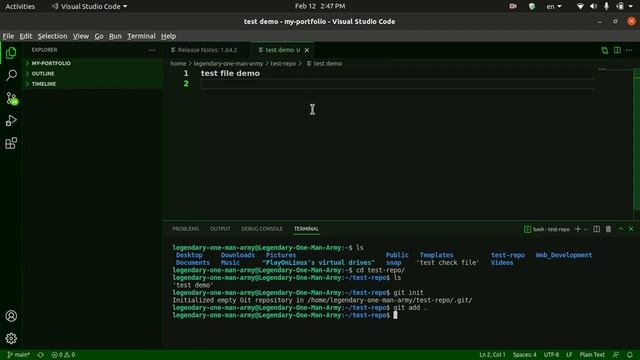Viewport: 640px width, 360px height.
Task: Select the bash - test-repo terminal label
Action: point(547,229)
